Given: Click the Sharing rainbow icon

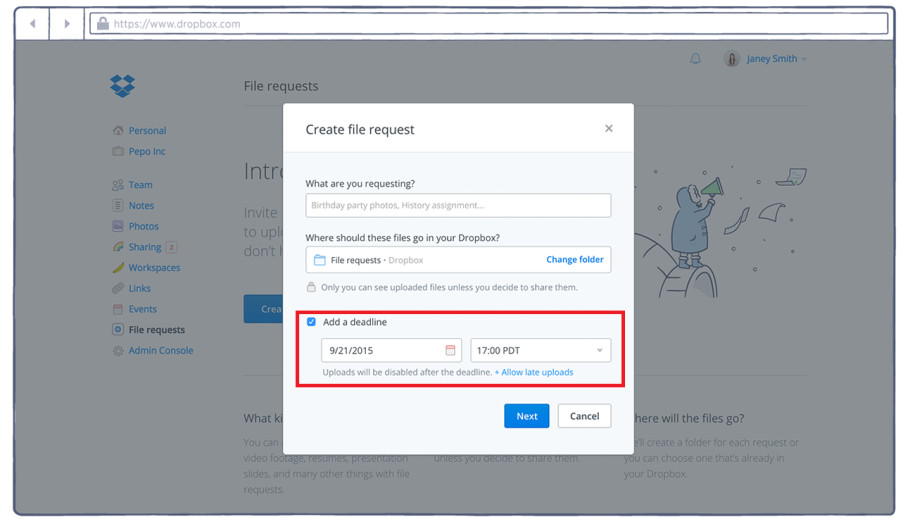Looking at the screenshot, I should 118,247.
